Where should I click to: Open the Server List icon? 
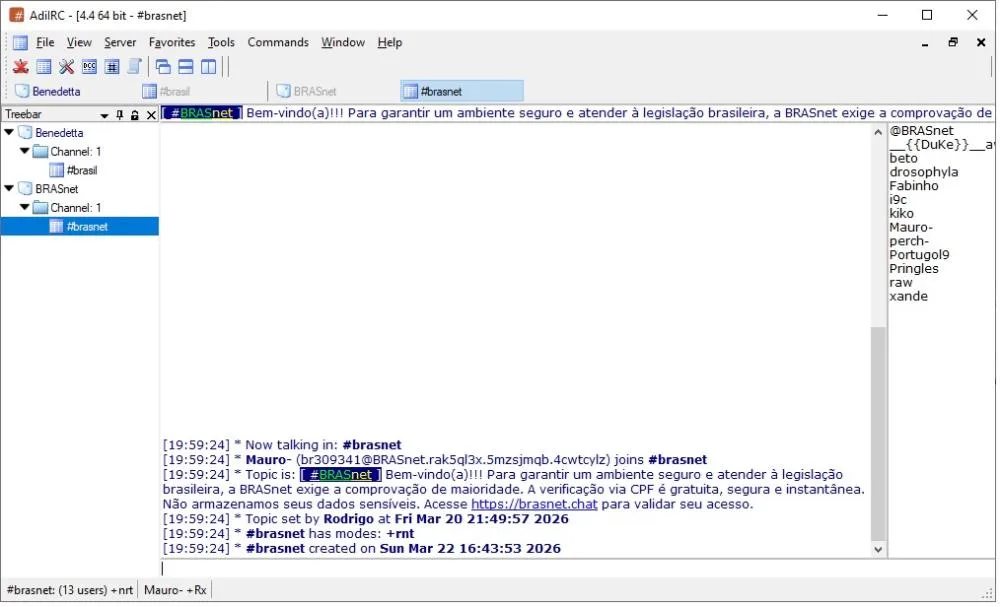41,67
